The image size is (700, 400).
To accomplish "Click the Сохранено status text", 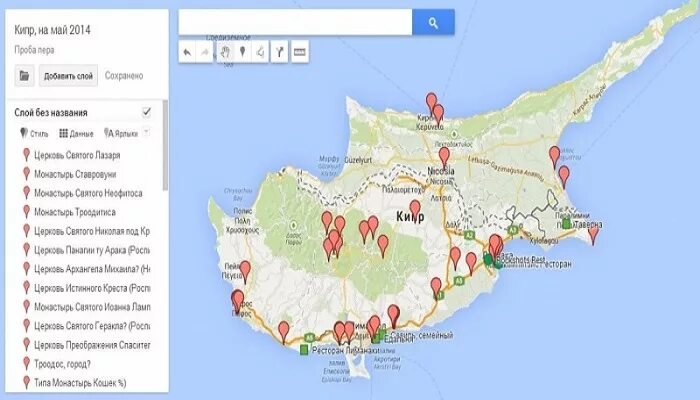I will pos(124,76).
